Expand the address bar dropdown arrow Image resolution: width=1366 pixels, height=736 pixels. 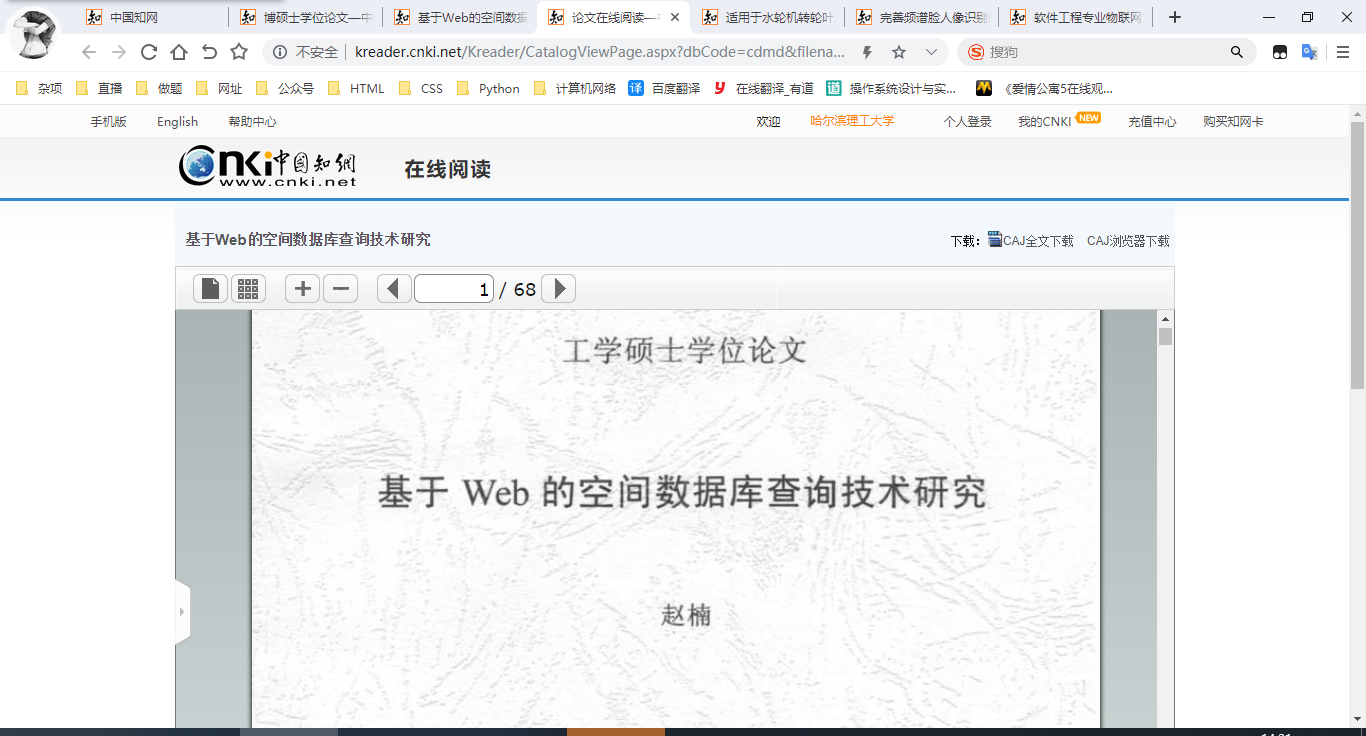[931, 52]
